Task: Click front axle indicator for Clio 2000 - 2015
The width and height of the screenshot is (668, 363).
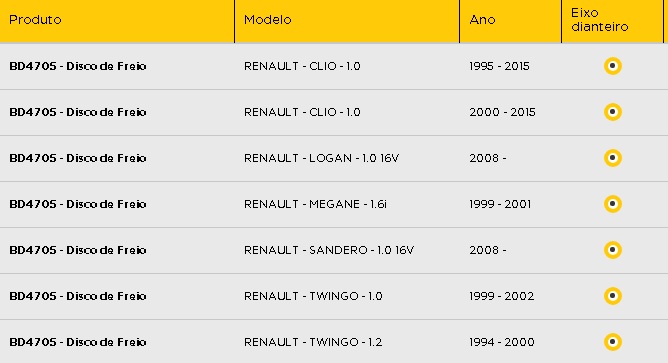Action: (x=613, y=112)
